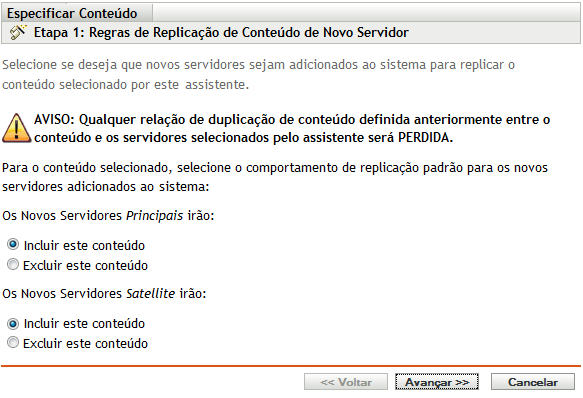Click the 'Incluir este conteúdo' label under Principais
Viewport: 583px width, 398px height.
[x=84, y=246]
